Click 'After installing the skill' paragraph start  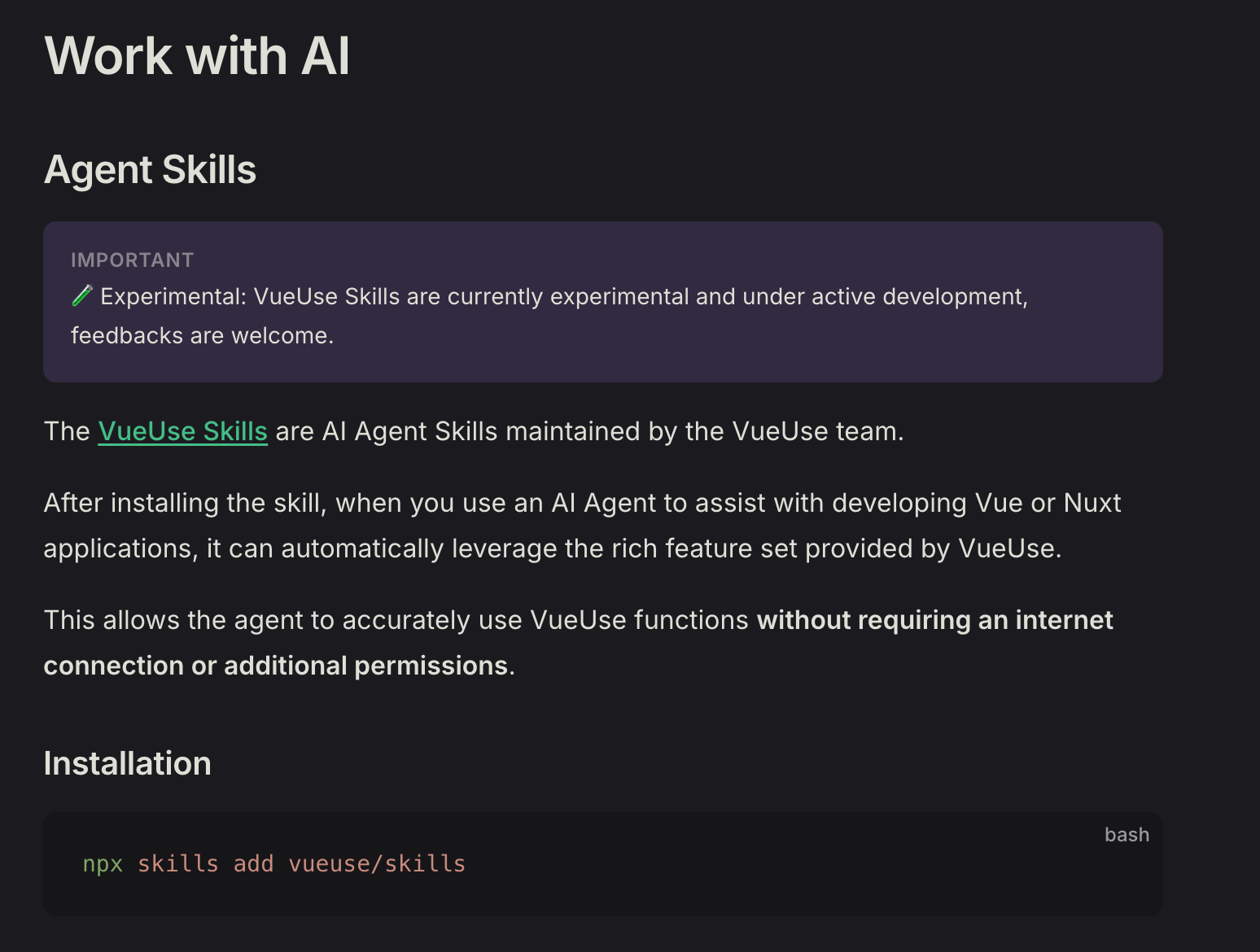(184, 504)
